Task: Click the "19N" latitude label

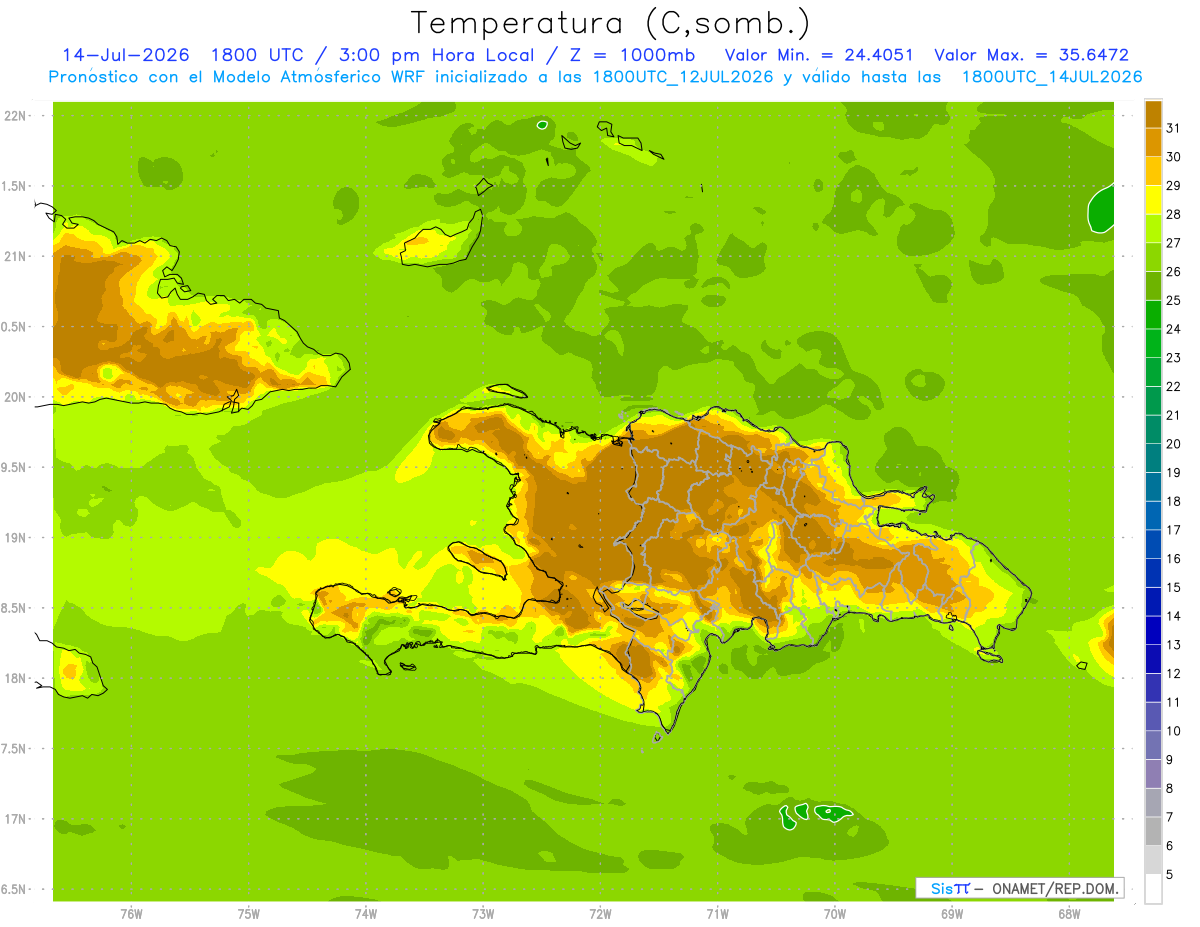Action: pos(14,538)
